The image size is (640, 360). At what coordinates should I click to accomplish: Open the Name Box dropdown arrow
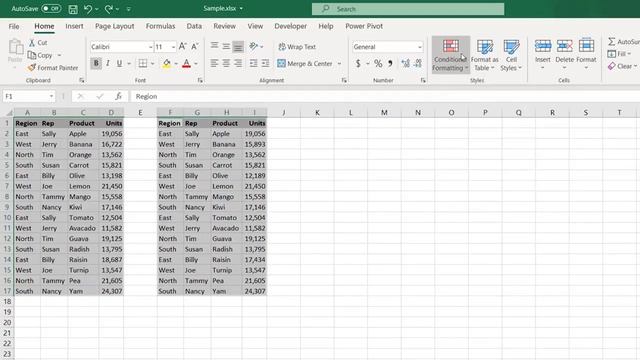click(x=51, y=96)
